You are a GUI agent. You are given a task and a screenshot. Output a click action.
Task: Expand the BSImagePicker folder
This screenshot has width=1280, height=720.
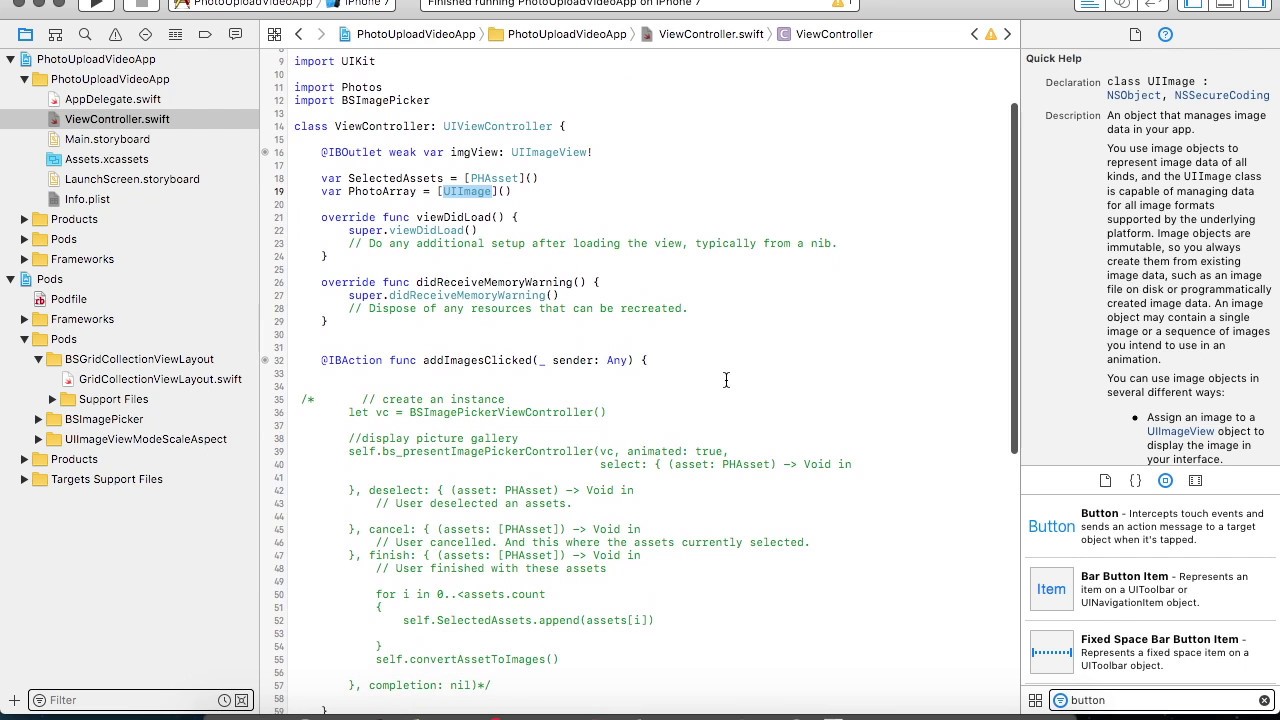pos(39,419)
